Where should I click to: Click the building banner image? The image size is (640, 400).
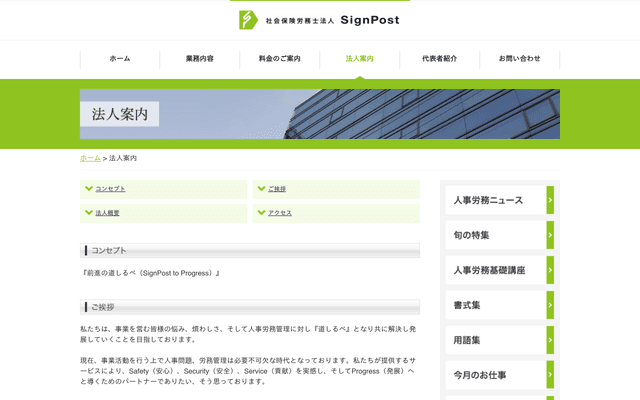tap(320, 114)
